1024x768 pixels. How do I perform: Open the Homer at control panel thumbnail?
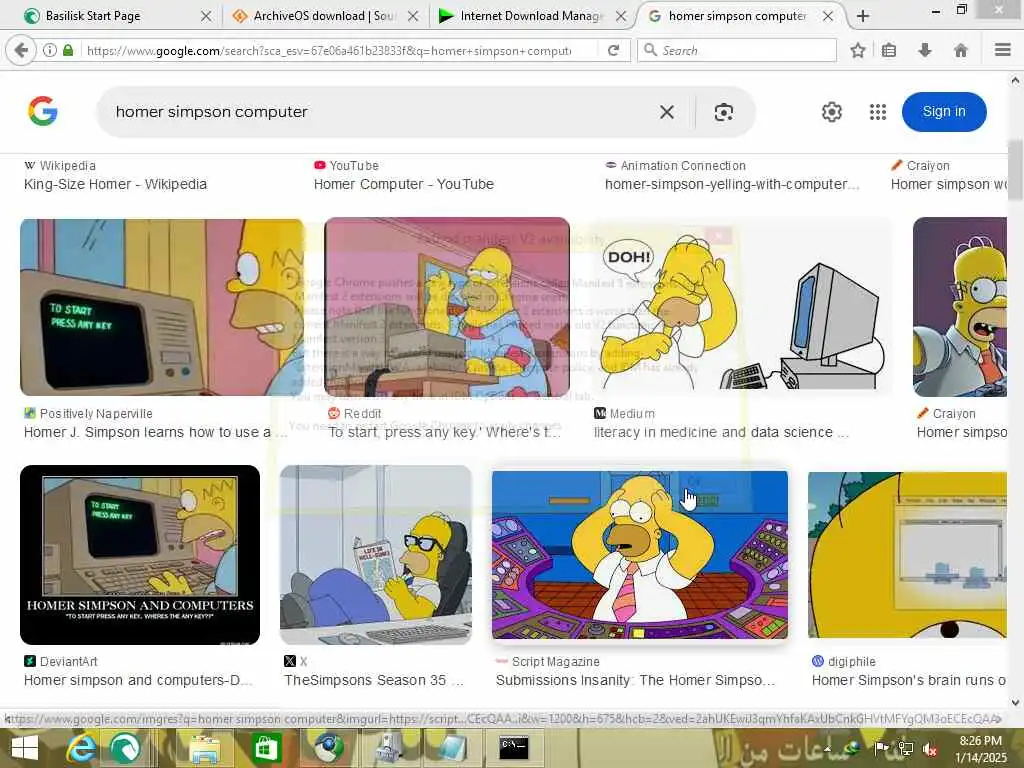[640, 555]
